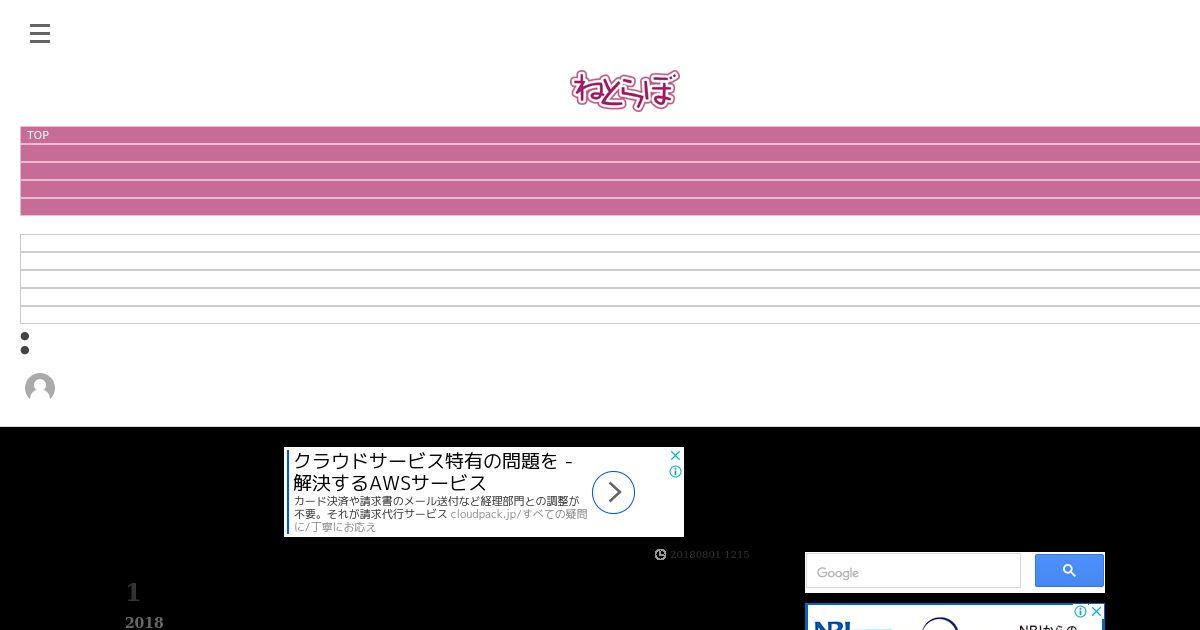
Task: Click the blue search magnifier button
Action: pos(1069,571)
